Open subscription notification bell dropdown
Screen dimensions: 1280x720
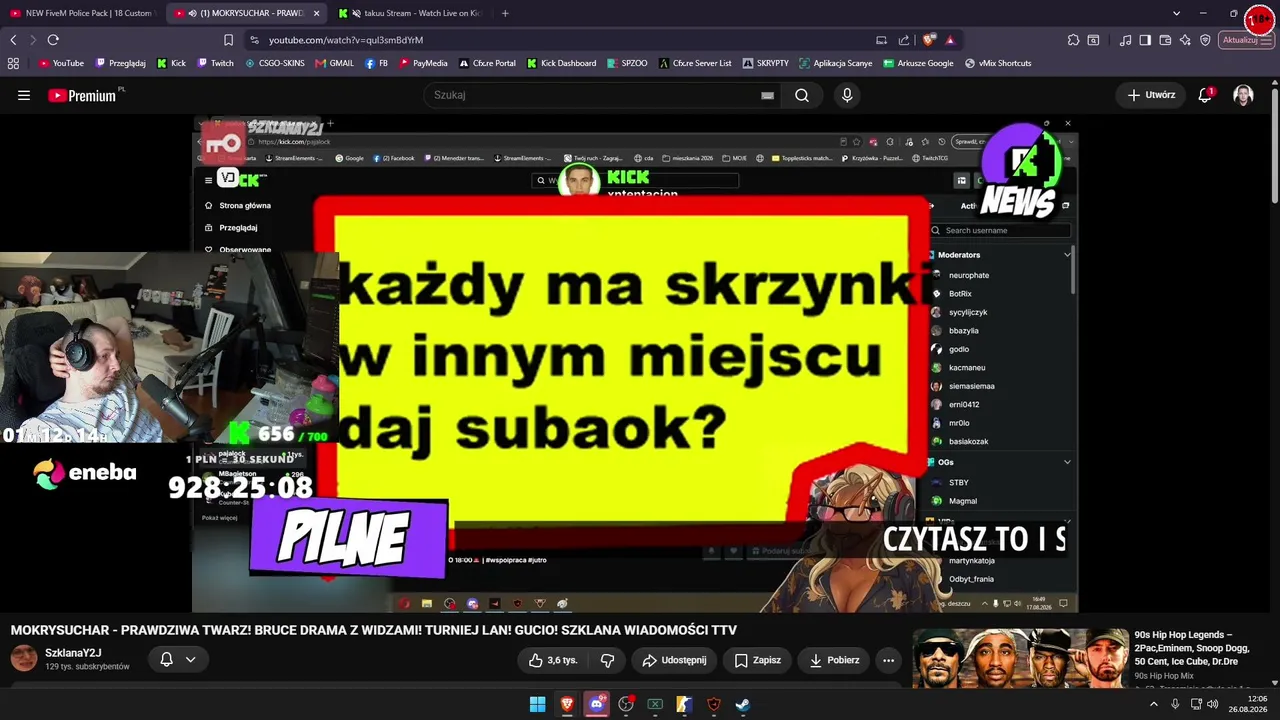pos(178,659)
